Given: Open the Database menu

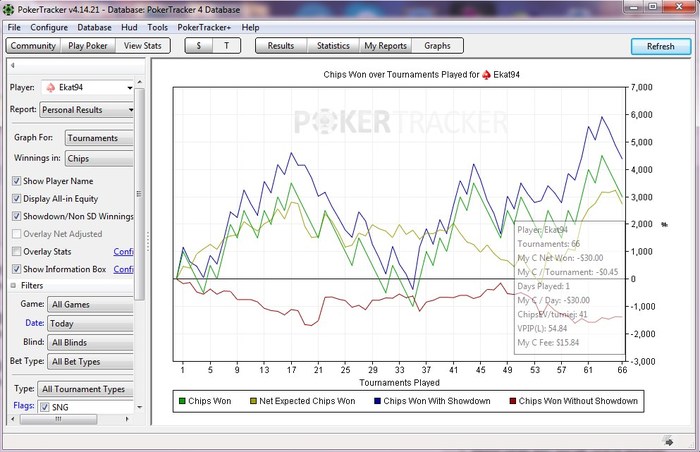Looking at the screenshot, I should [94, 28].
